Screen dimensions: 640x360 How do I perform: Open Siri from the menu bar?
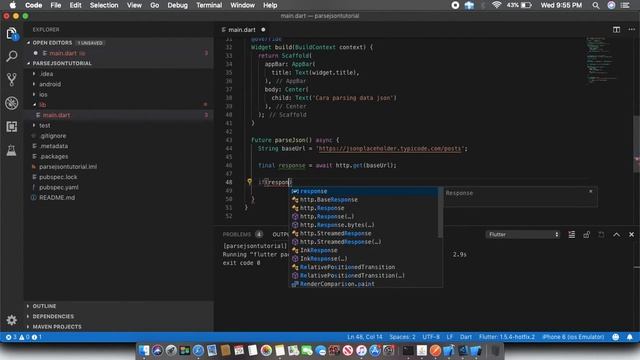tap(611, 5)
